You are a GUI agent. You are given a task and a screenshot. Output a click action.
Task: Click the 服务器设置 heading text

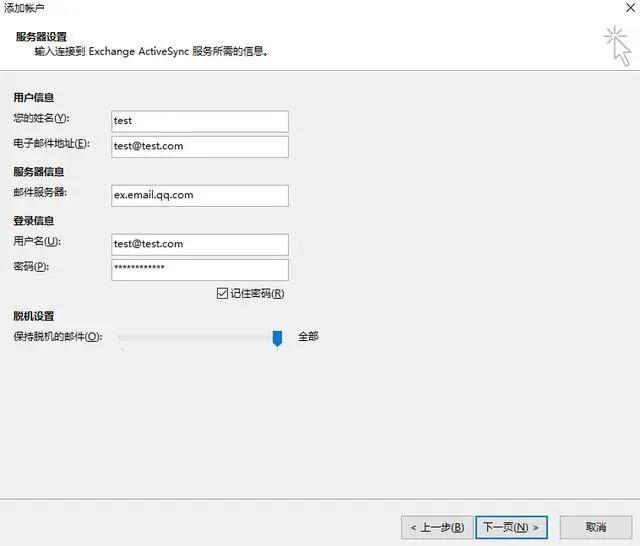tap(41, 37)
